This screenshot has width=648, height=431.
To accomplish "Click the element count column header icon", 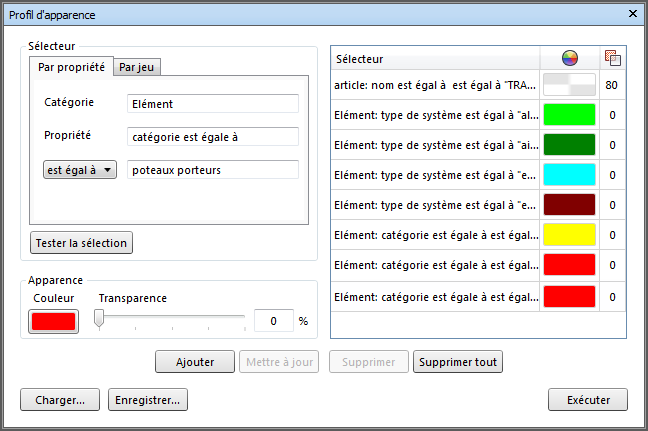I will click(612, 58).
